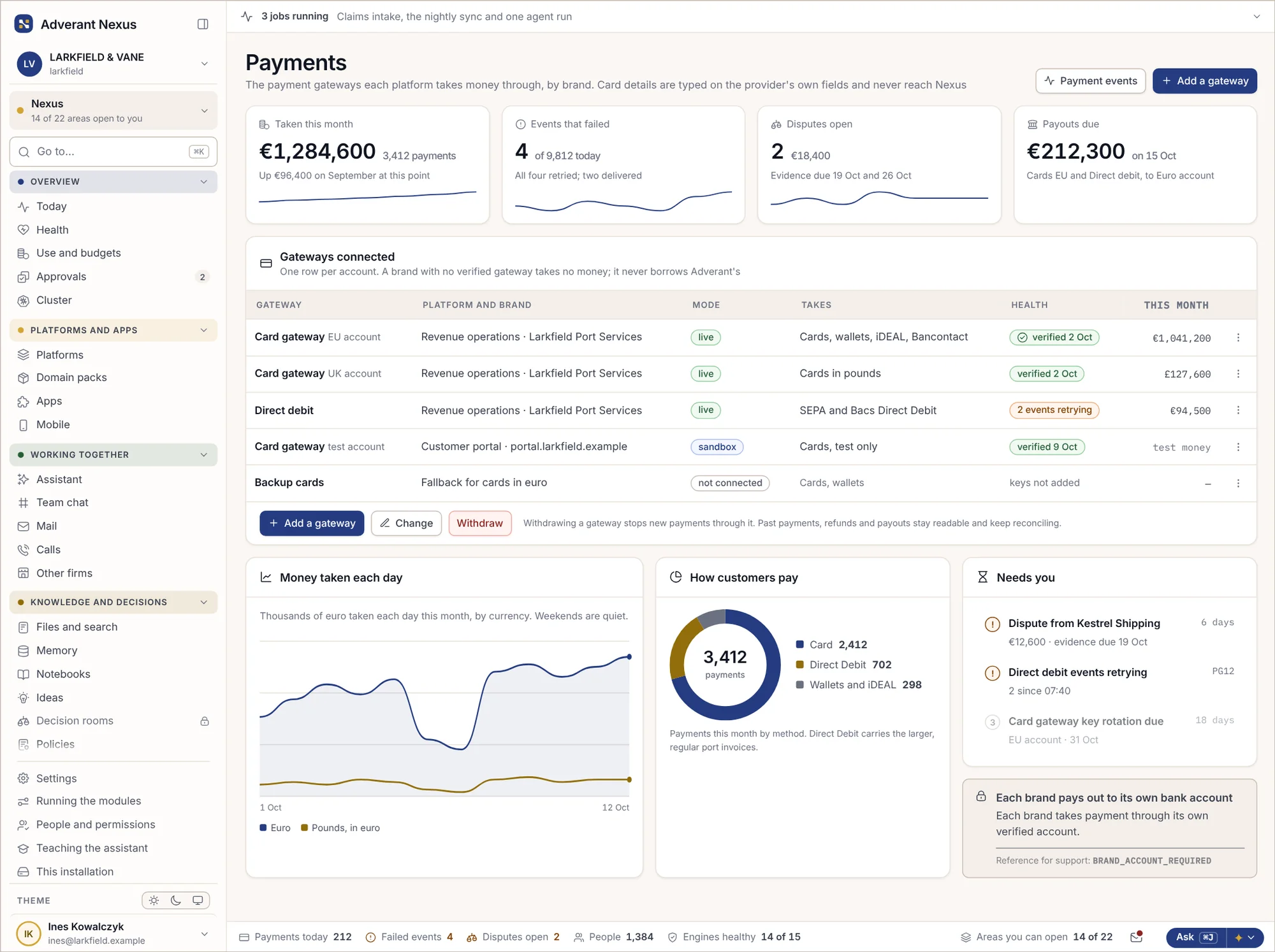Click the Gateways connected card icon
This screenshot has width=1275, height=952.
[266, 263]
